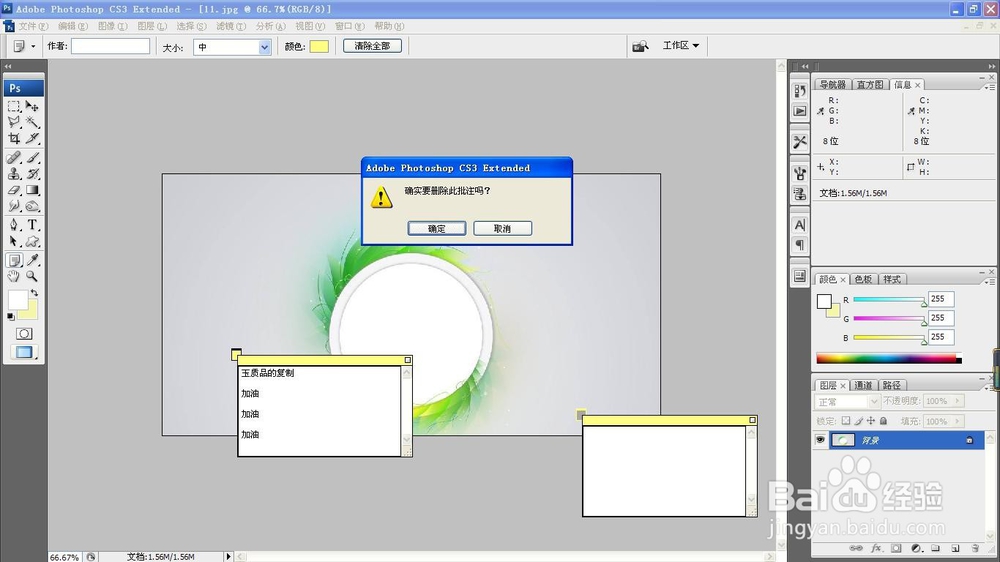Create a new layer in Layers panel

click(955, 548)
